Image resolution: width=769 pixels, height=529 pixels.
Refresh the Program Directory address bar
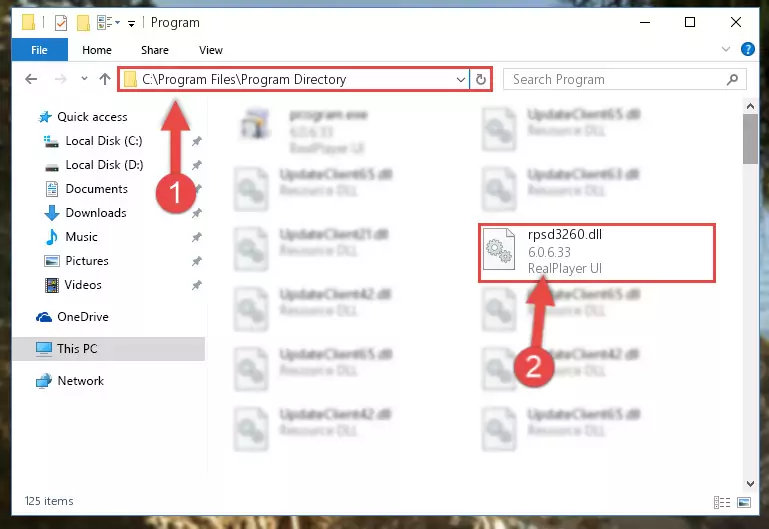click(x=481, y=79)
